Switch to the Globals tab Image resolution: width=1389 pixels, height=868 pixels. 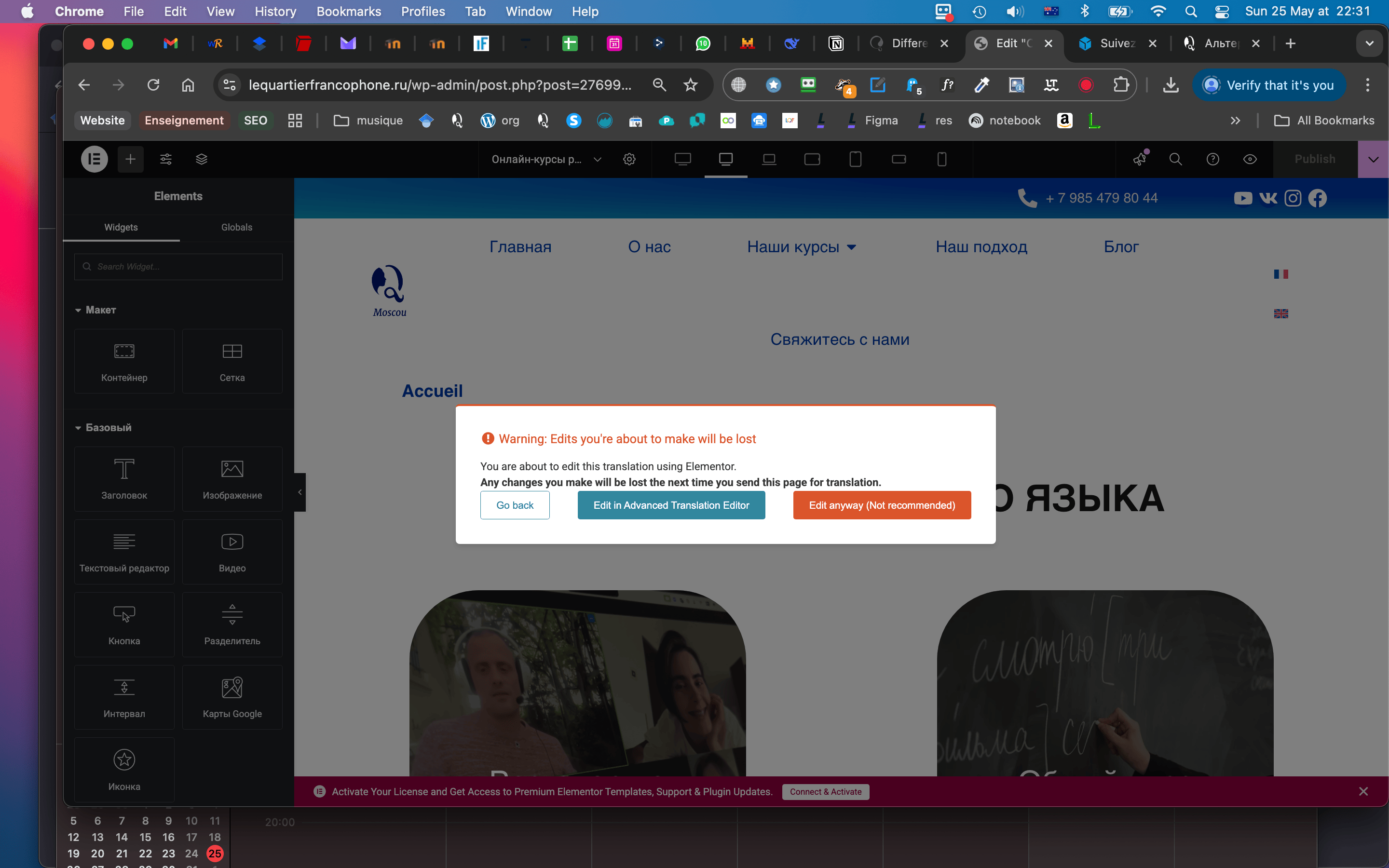(236, 227)
